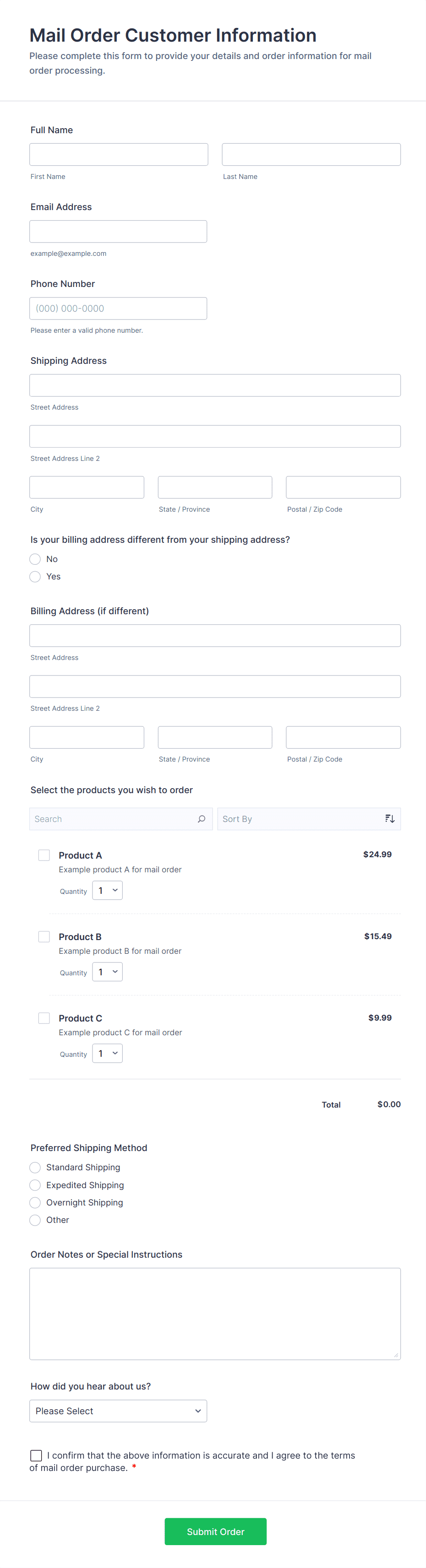
Task: Click the product Search field
Action: point(113,819)
